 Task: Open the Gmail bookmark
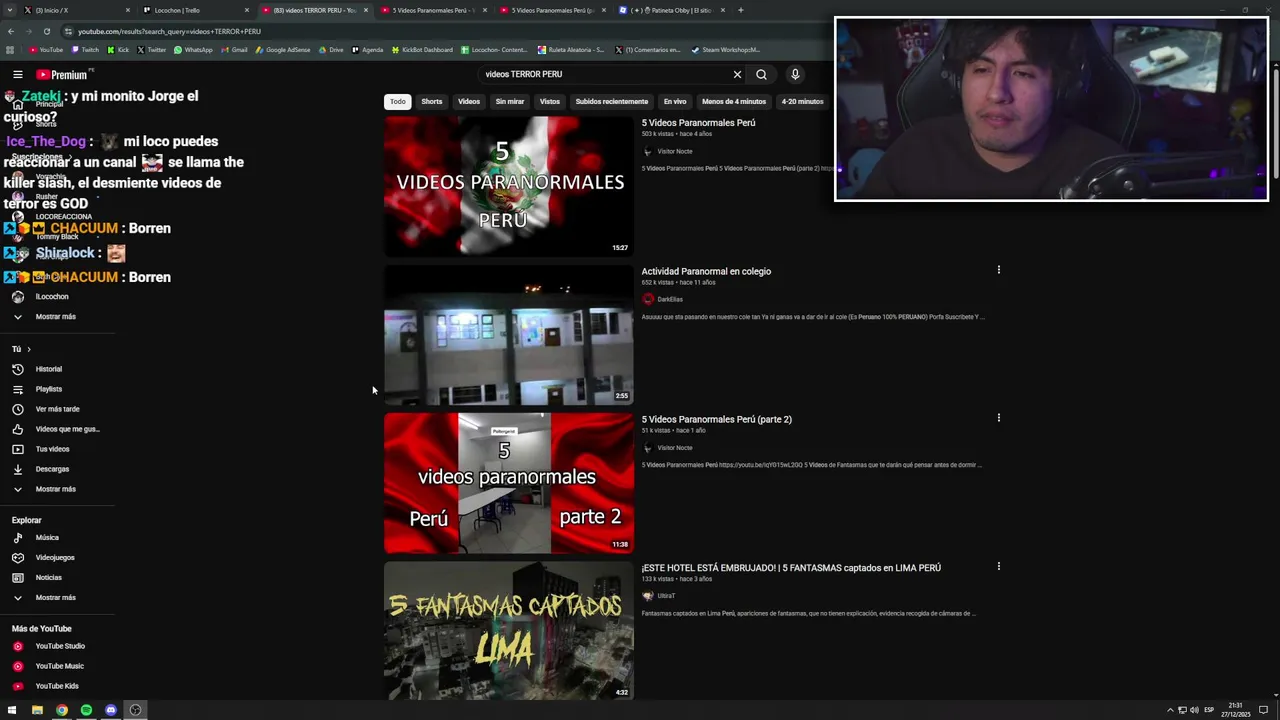pyautogui.click(x=234, y=49)
